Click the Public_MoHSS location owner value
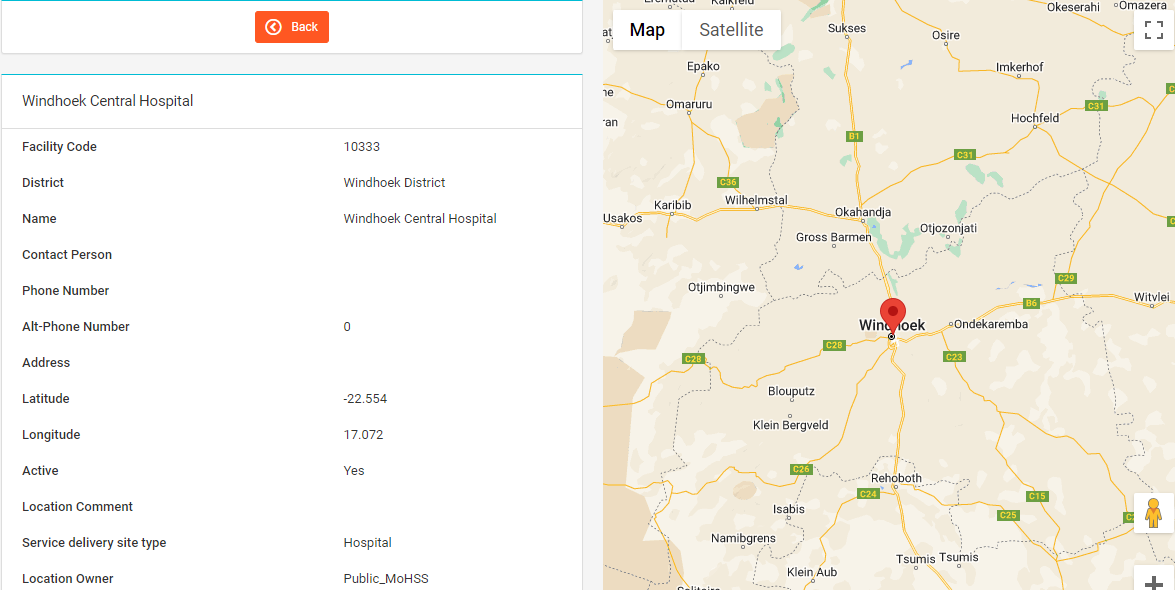The height and width of the screenshot is (590, 1175). pos(386,579)
